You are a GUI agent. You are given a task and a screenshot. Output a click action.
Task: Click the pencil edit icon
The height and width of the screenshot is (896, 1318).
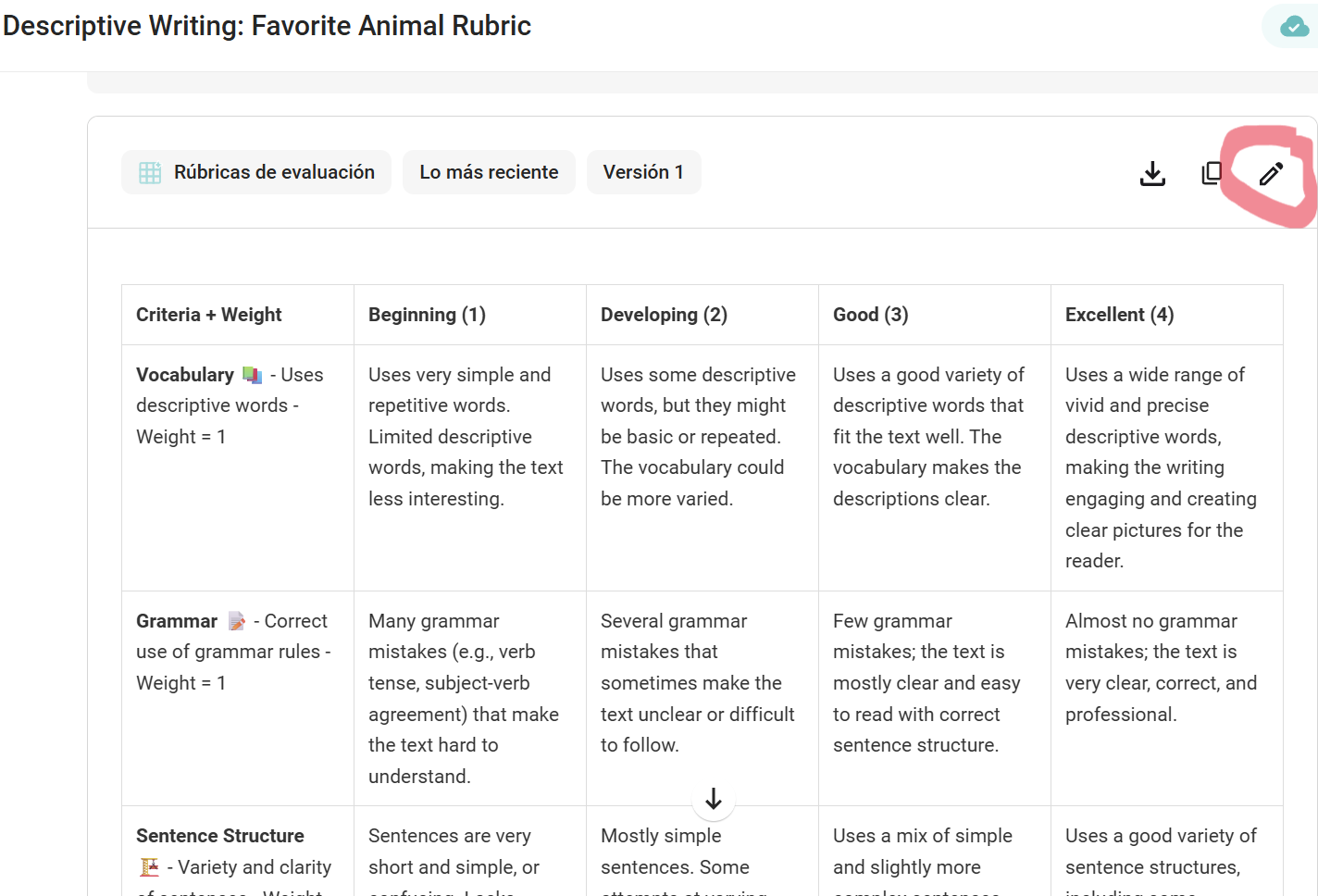pyautogui.click(x=1271, y=173)
